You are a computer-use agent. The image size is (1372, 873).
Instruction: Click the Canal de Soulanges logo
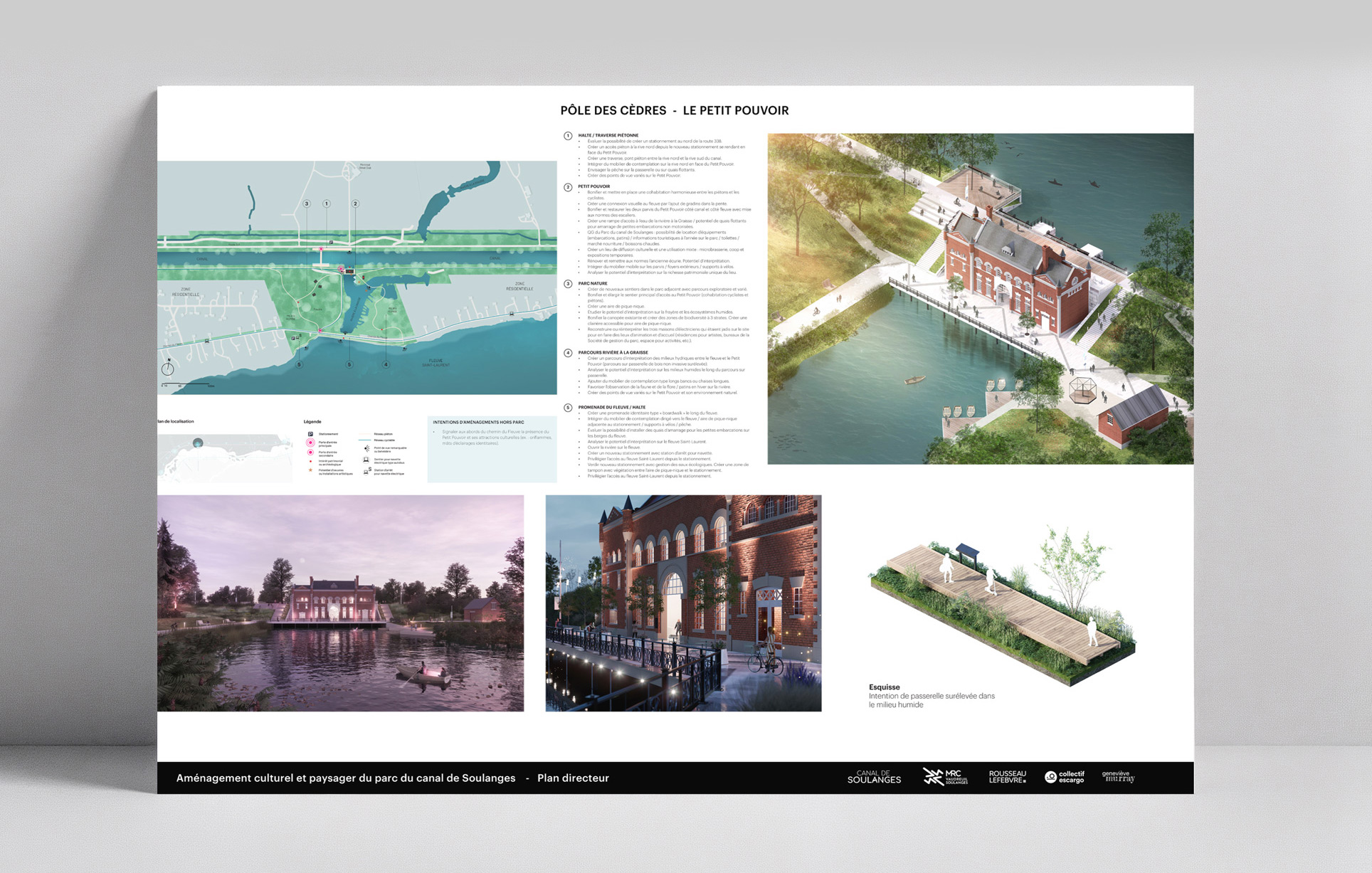(874, 777)
